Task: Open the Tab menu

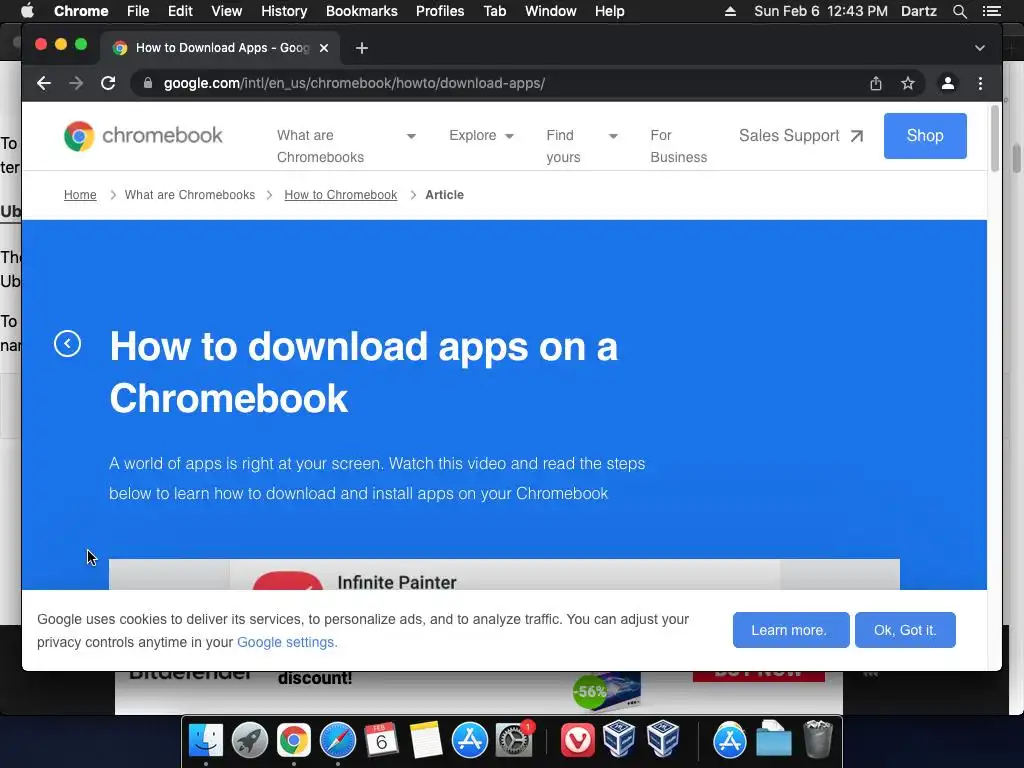Action: (x=494, y=11)
